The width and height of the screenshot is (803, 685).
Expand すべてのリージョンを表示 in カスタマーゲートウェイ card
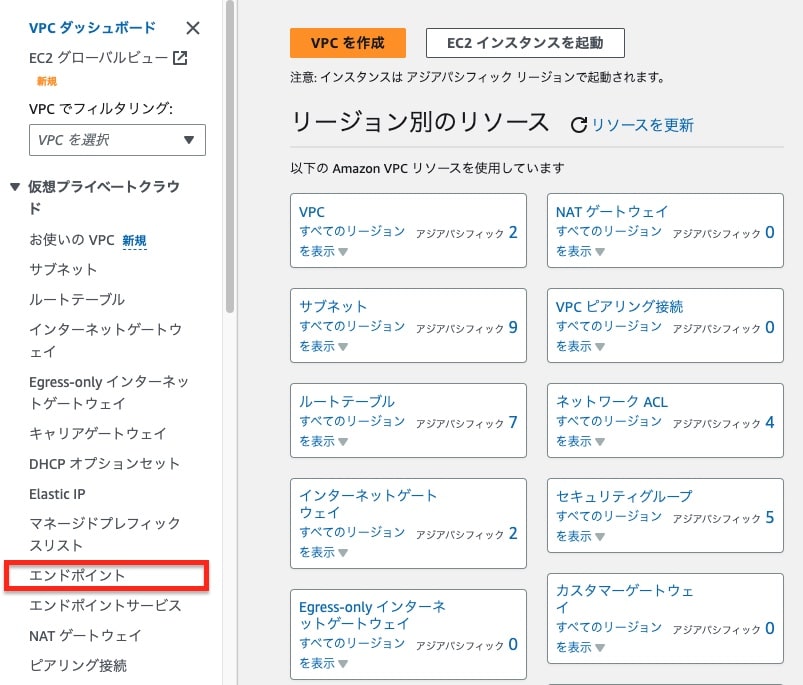609,637
